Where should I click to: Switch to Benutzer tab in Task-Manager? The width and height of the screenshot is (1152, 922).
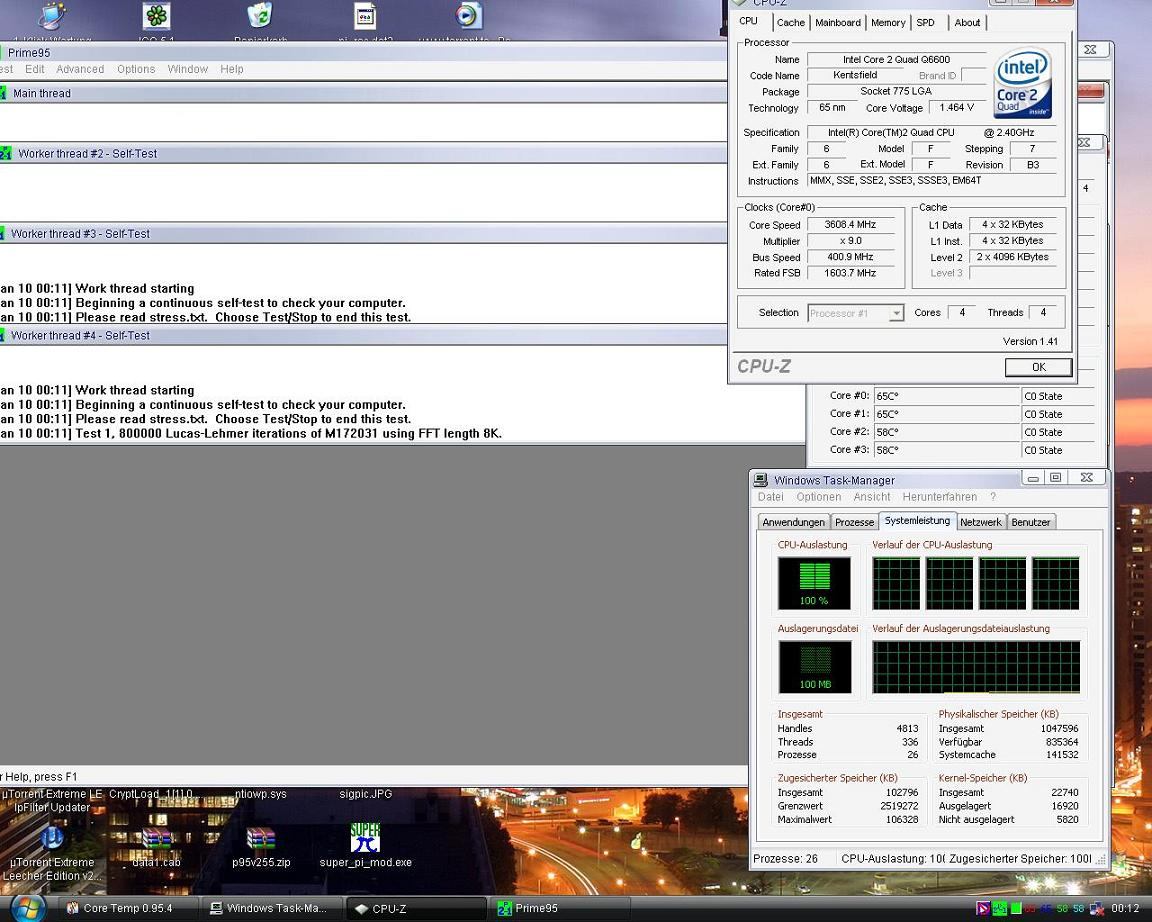point(1031,522)
